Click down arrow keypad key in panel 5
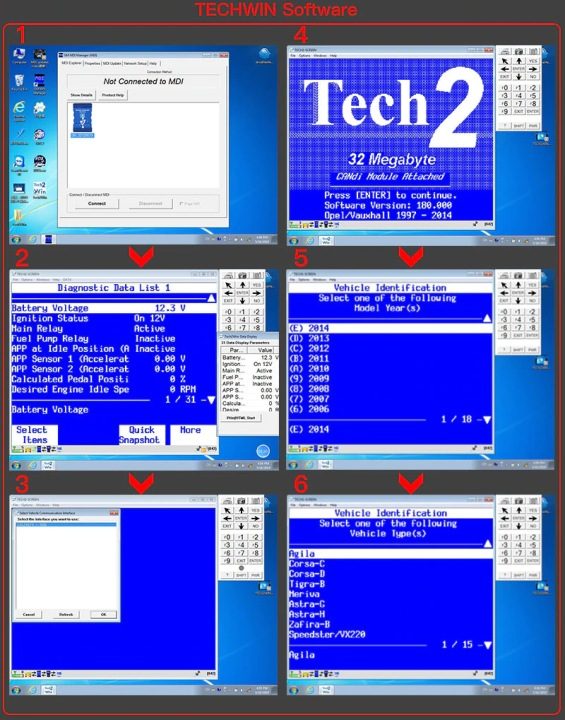 pyautogui.click(x=519, y=301)
